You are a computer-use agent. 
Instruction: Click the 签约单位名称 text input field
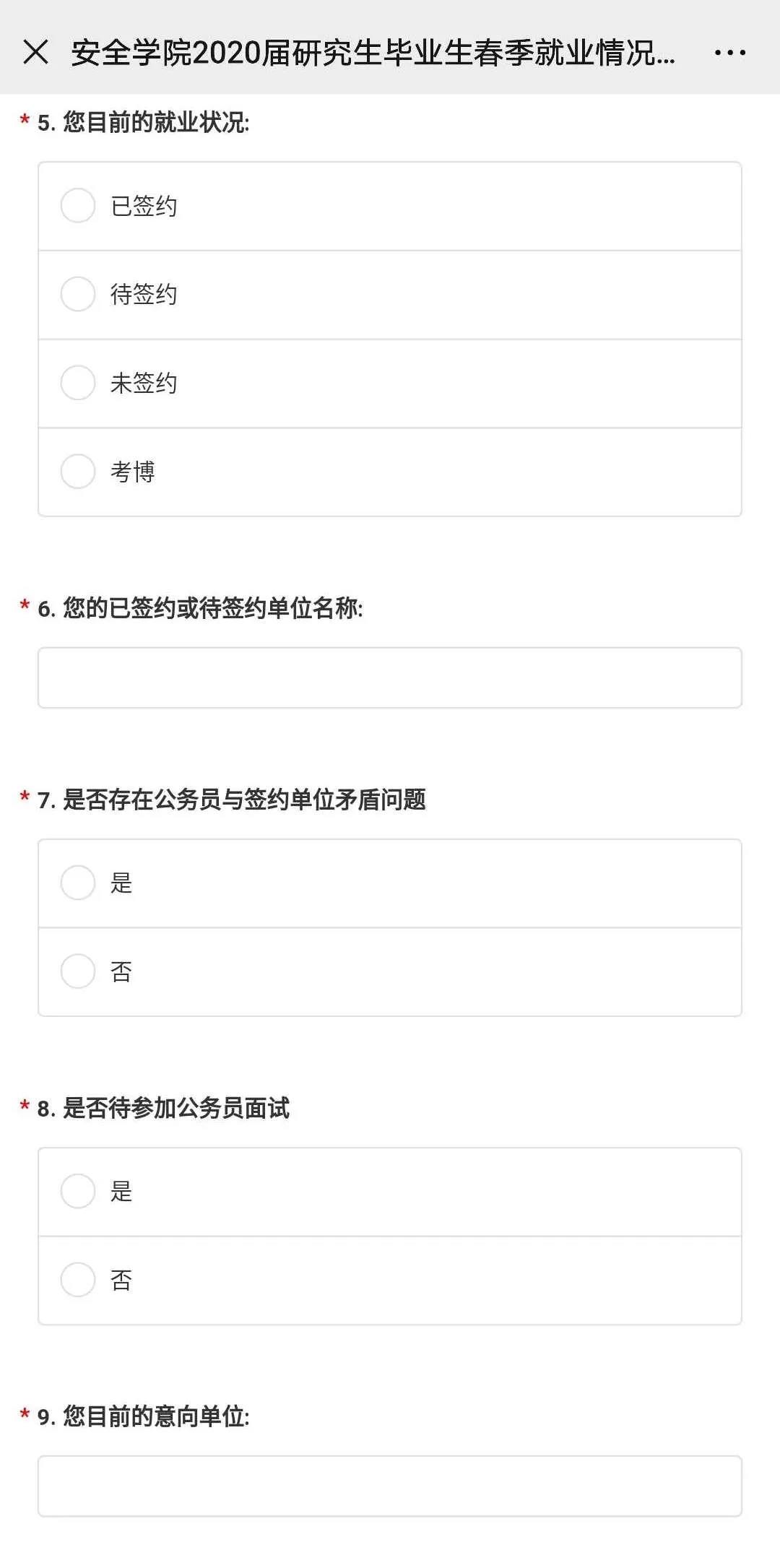coord(390,677)
